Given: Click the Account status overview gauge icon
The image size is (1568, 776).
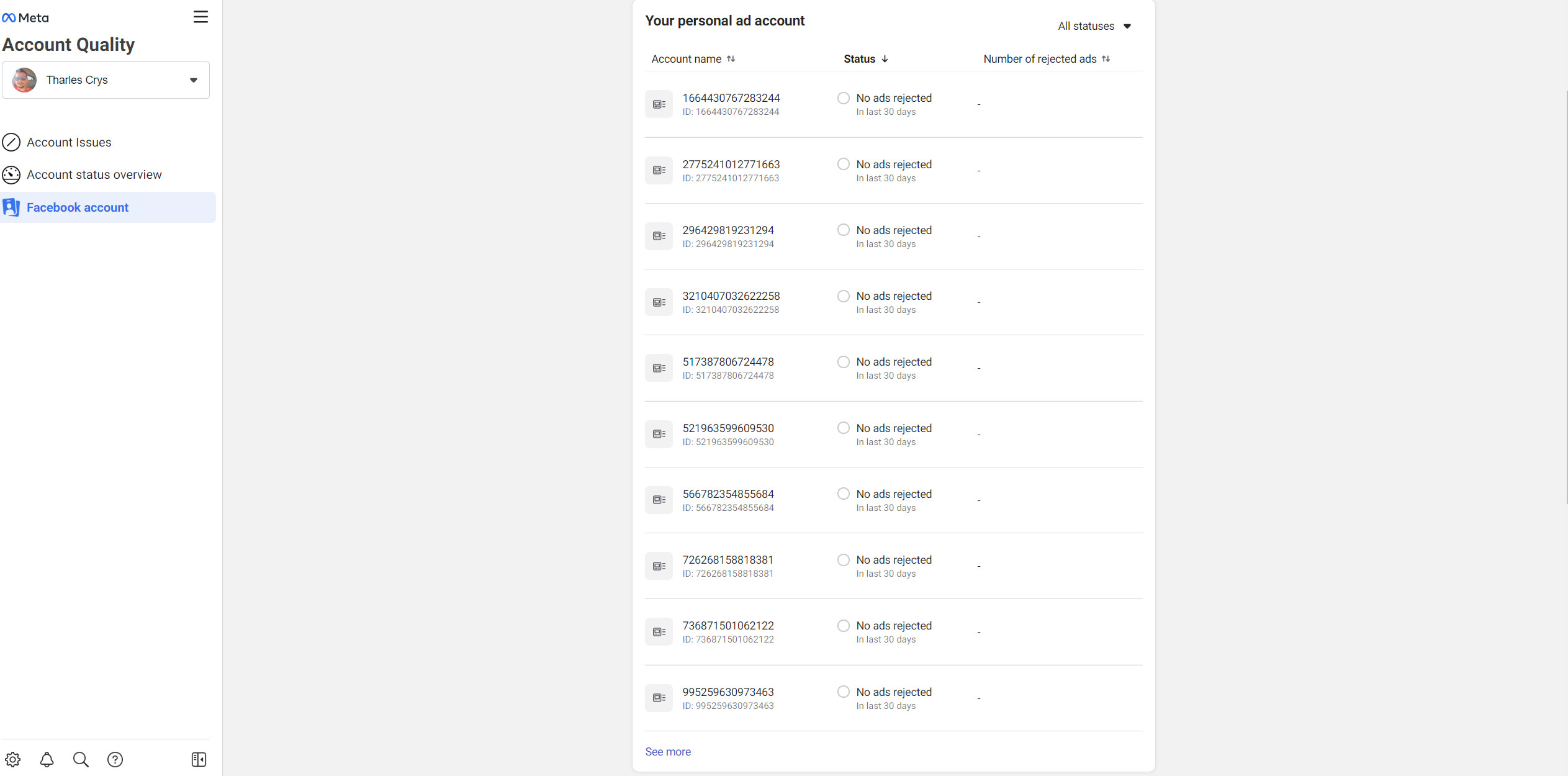Looking at the screenshot, I should pos(11,175).
